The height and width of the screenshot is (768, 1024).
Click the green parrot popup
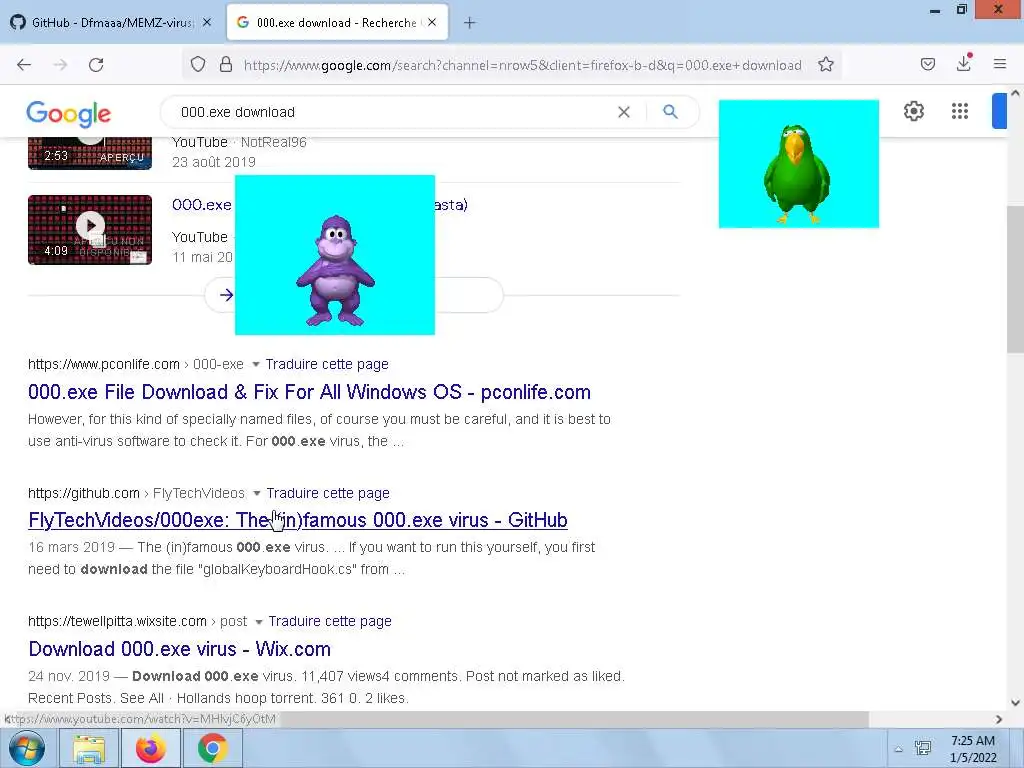pyautogui.click(x=799, y=164)
